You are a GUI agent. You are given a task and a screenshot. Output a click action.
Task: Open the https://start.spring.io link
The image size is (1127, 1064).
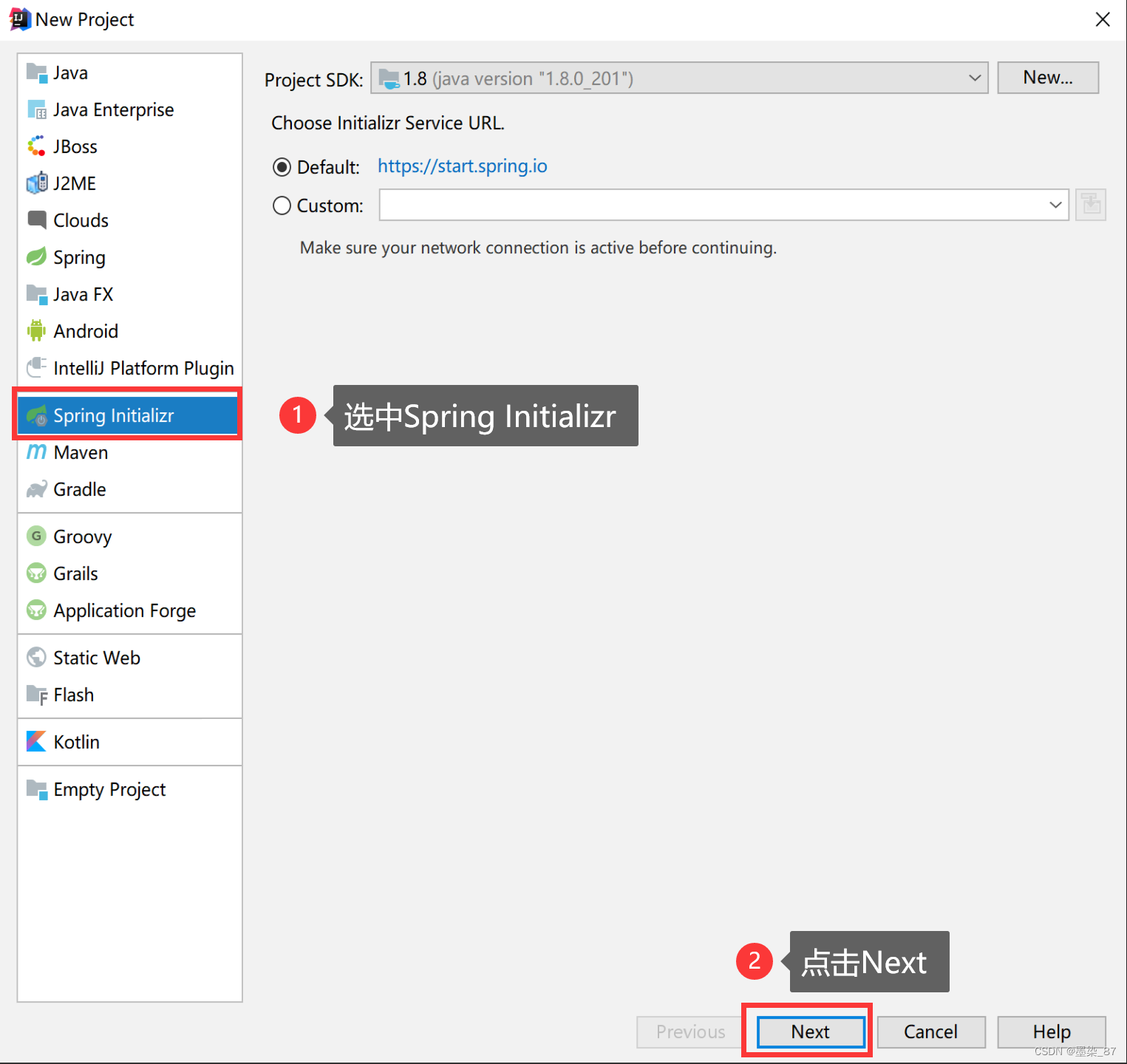tap(463, 166)
